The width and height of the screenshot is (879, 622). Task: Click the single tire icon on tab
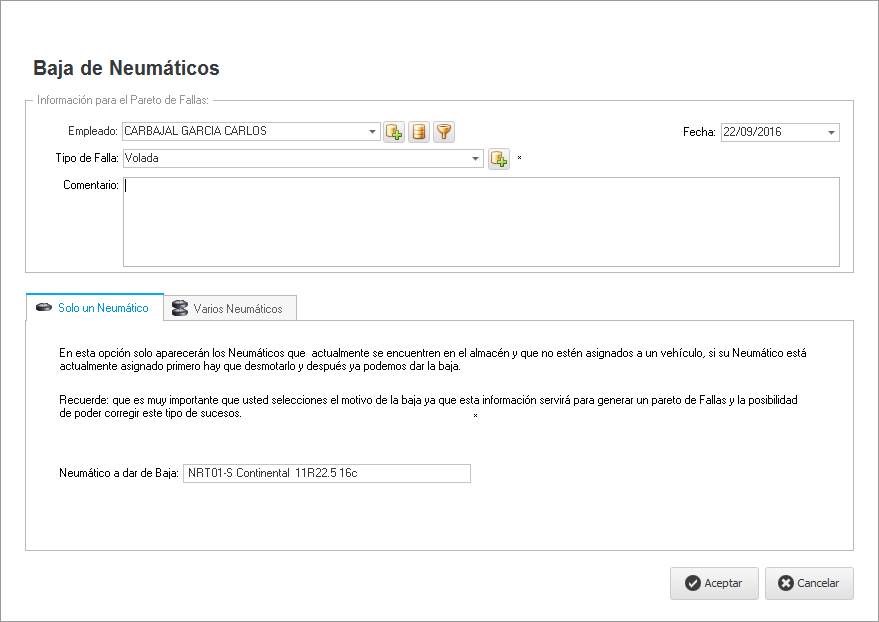[44, 308]
